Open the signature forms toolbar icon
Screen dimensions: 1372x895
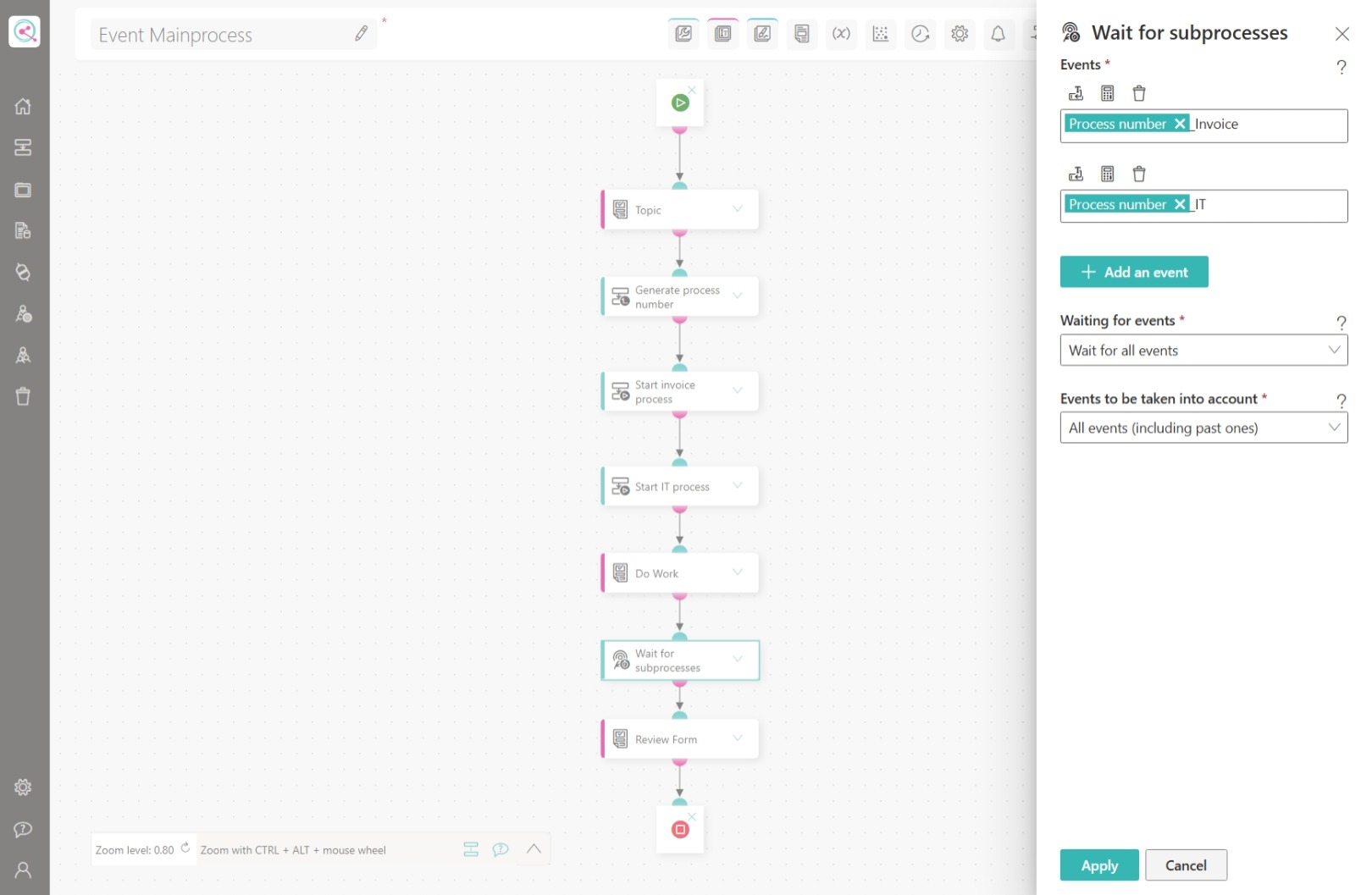point(762,34)
